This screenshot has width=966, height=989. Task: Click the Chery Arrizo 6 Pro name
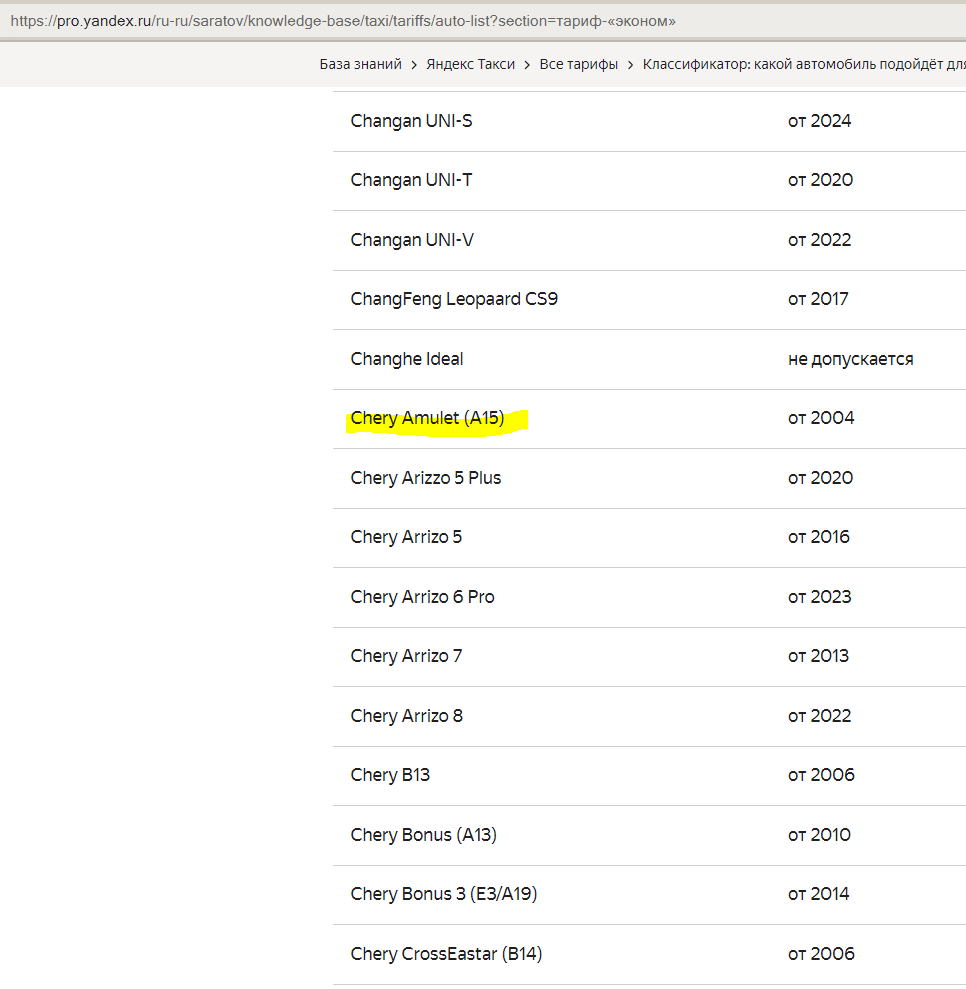click(x=422, y=597)
